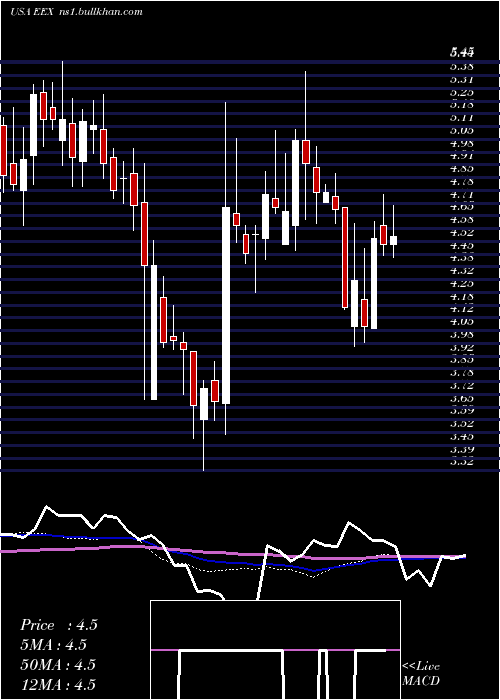Image resolution: width=500 pixels, height=700 pixels.
Task: Click the 3.39 price axis label
Action: [462, 449]
